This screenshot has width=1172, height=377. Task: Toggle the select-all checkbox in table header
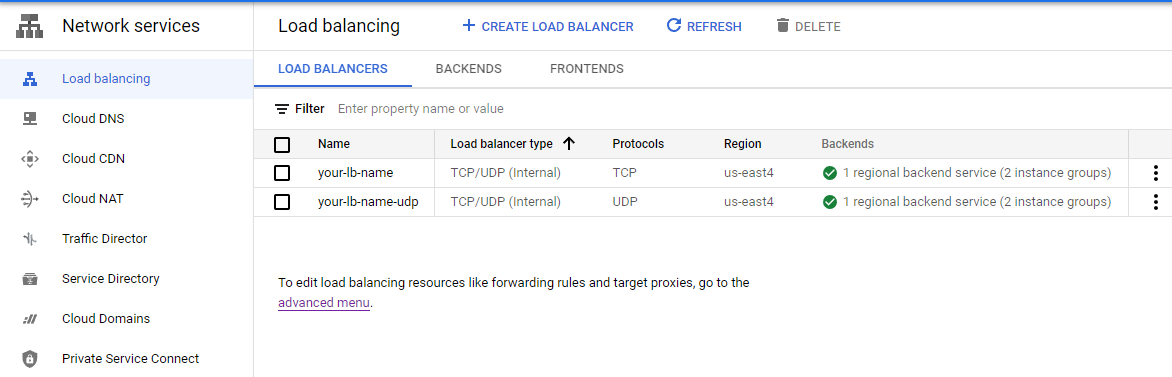282,144
